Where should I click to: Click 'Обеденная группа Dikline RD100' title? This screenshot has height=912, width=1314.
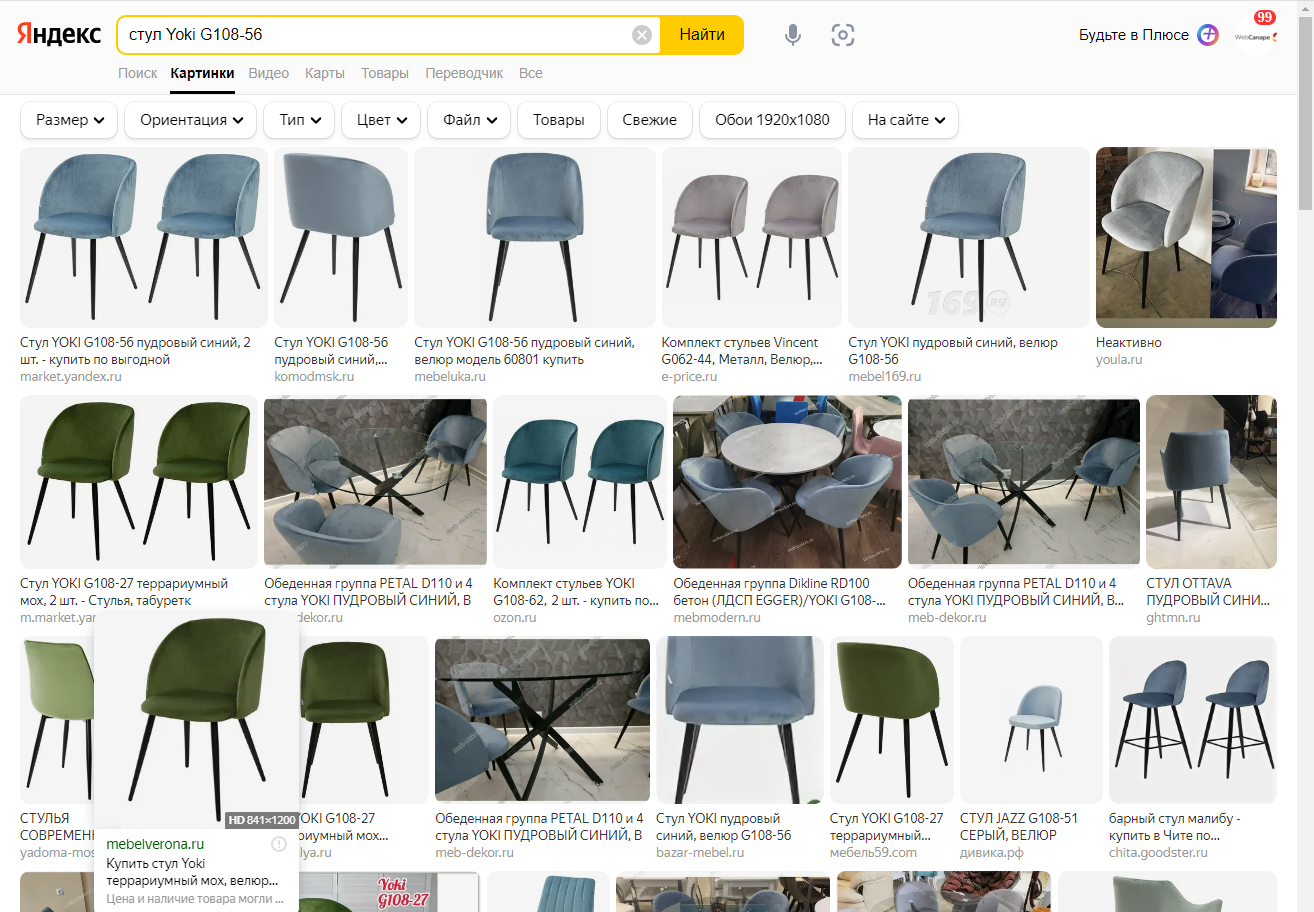pyautogui.click(x=780, y=592)
